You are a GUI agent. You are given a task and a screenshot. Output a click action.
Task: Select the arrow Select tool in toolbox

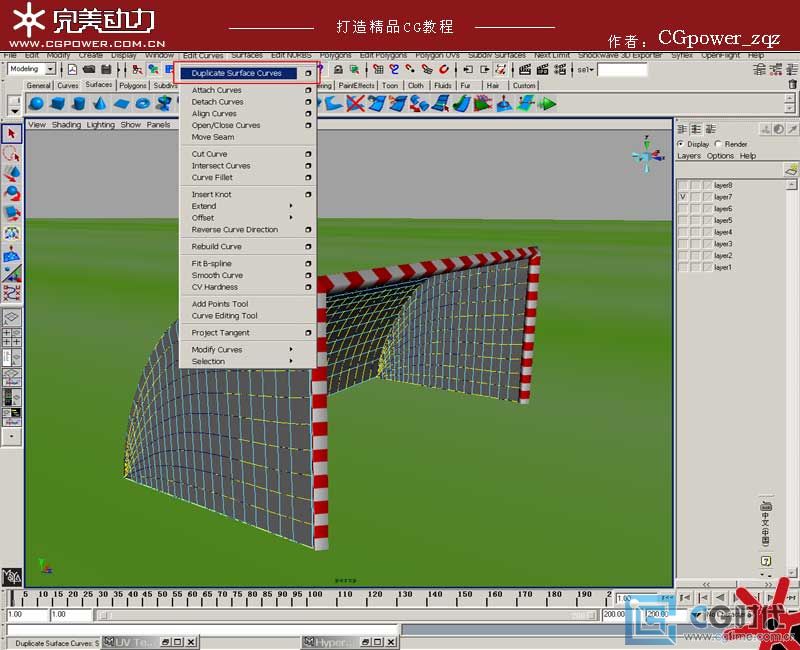tap(11, 134)
